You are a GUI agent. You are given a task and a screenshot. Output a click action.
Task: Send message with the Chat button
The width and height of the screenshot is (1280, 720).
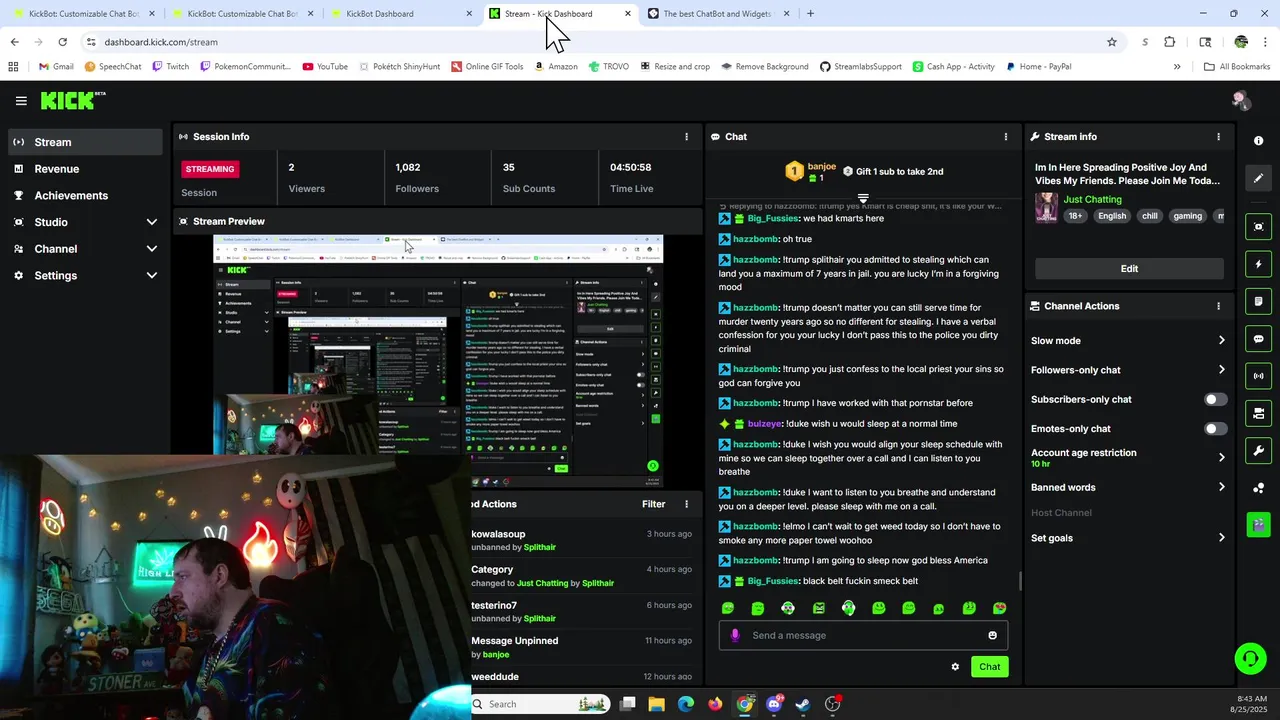(x=989, y=667)
